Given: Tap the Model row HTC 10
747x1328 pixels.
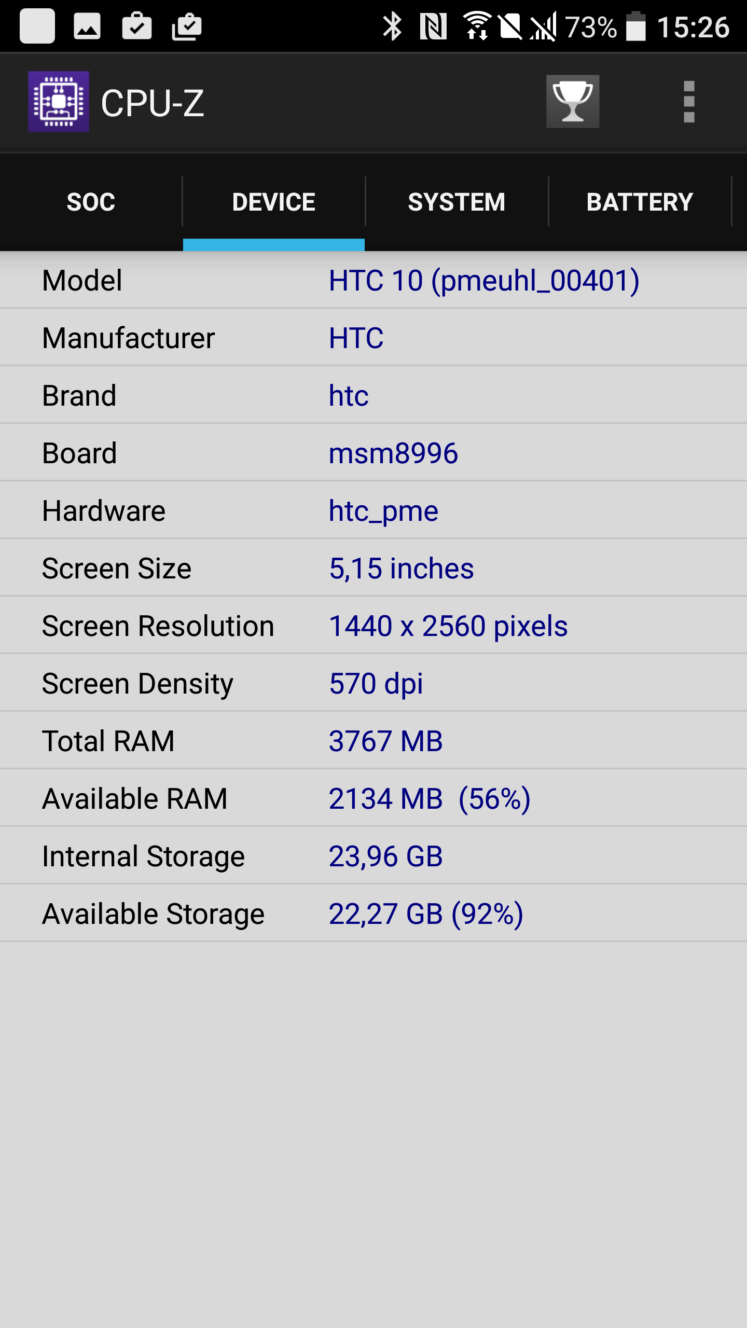Looking at the screenshot, I should [373, 280].
